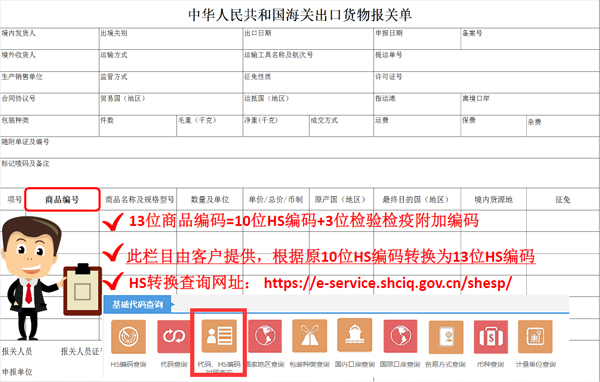
Task: Click the 单价/总价/币制 column header
Action: pyautogui.click(x=276, y=199)
